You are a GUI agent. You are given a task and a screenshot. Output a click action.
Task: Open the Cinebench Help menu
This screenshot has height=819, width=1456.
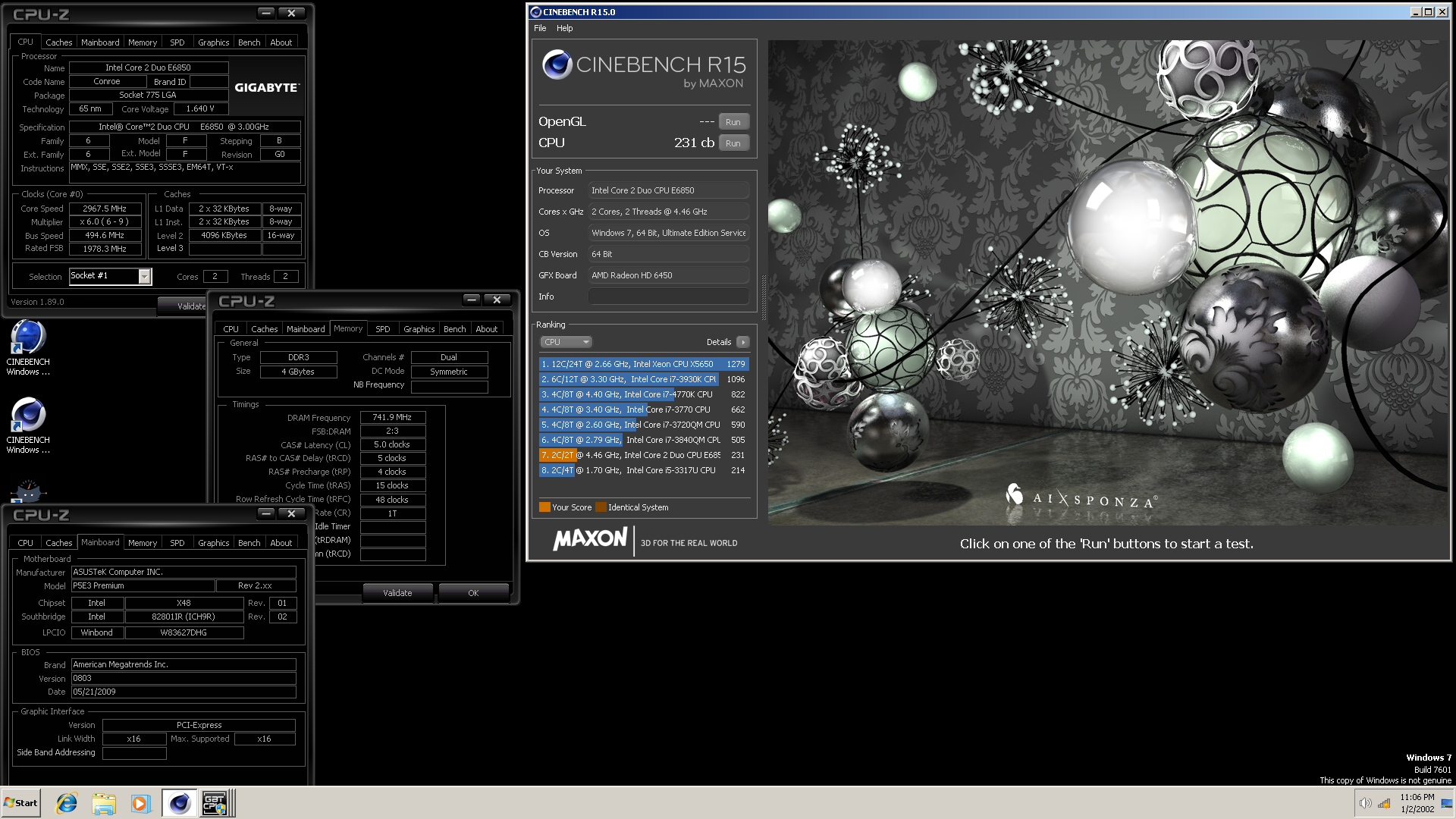pos(564,28)
